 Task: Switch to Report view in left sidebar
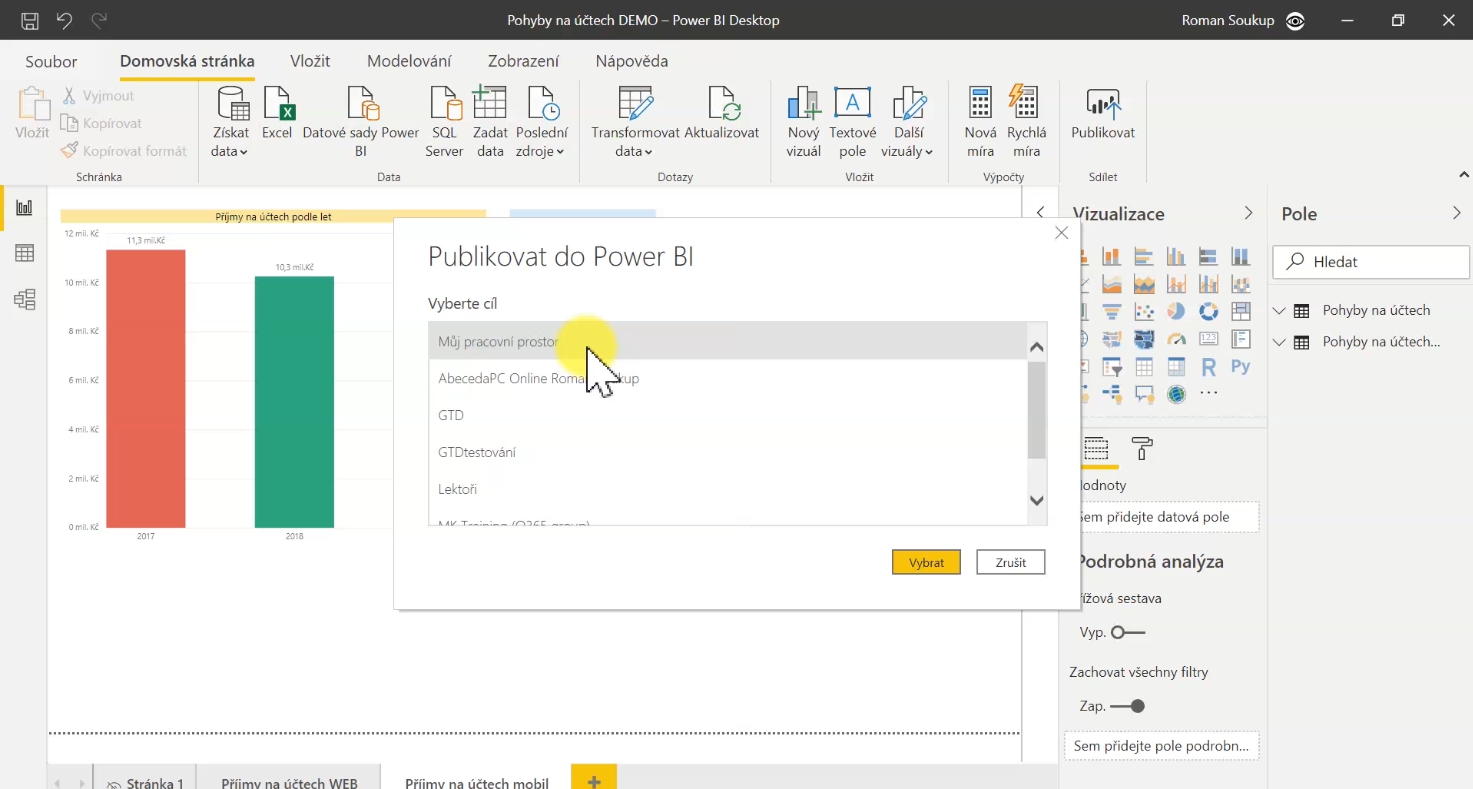[24, 208]
